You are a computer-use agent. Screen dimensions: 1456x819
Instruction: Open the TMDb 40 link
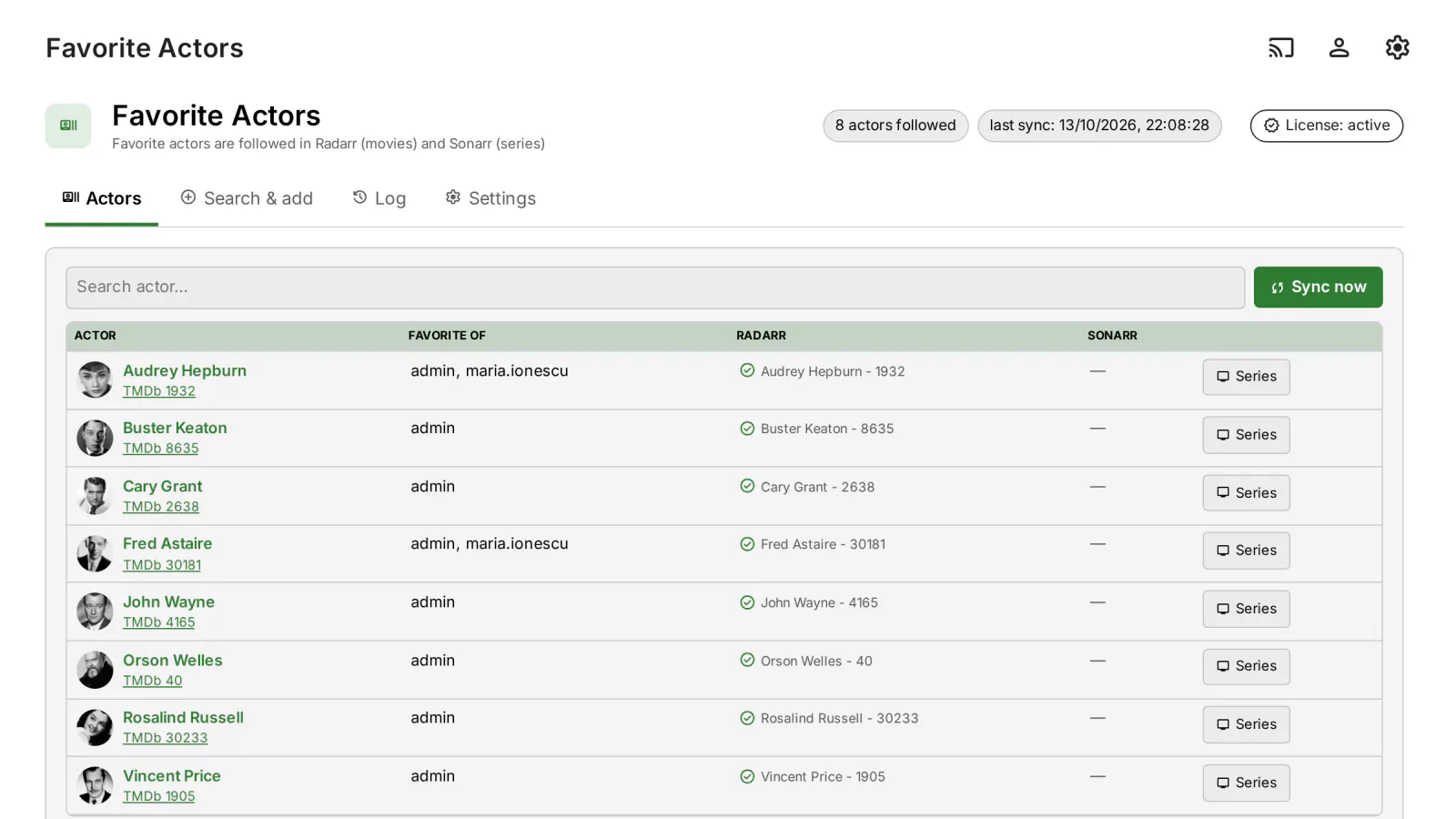153,681
